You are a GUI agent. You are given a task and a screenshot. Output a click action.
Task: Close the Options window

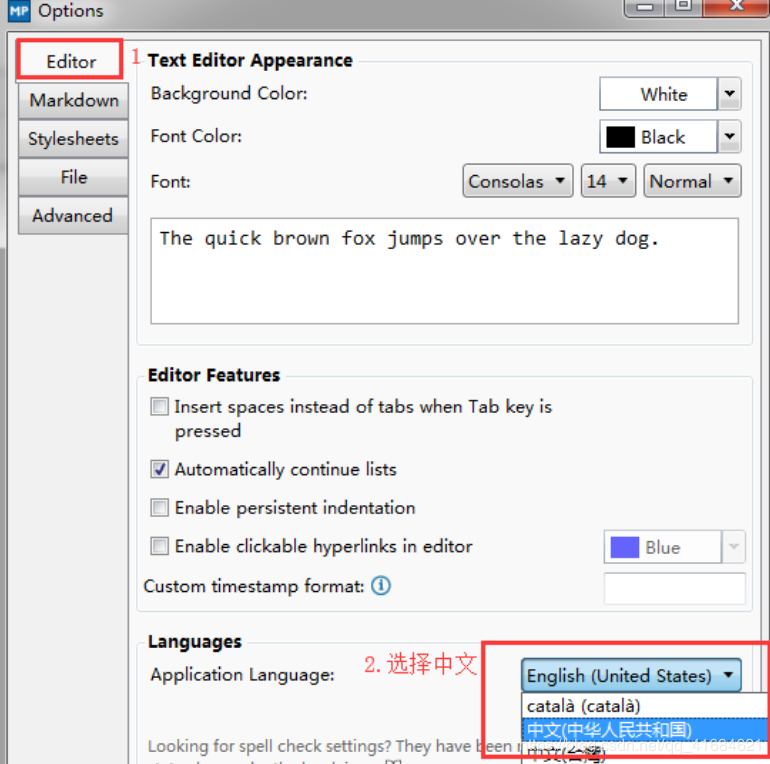coord(736,6)
